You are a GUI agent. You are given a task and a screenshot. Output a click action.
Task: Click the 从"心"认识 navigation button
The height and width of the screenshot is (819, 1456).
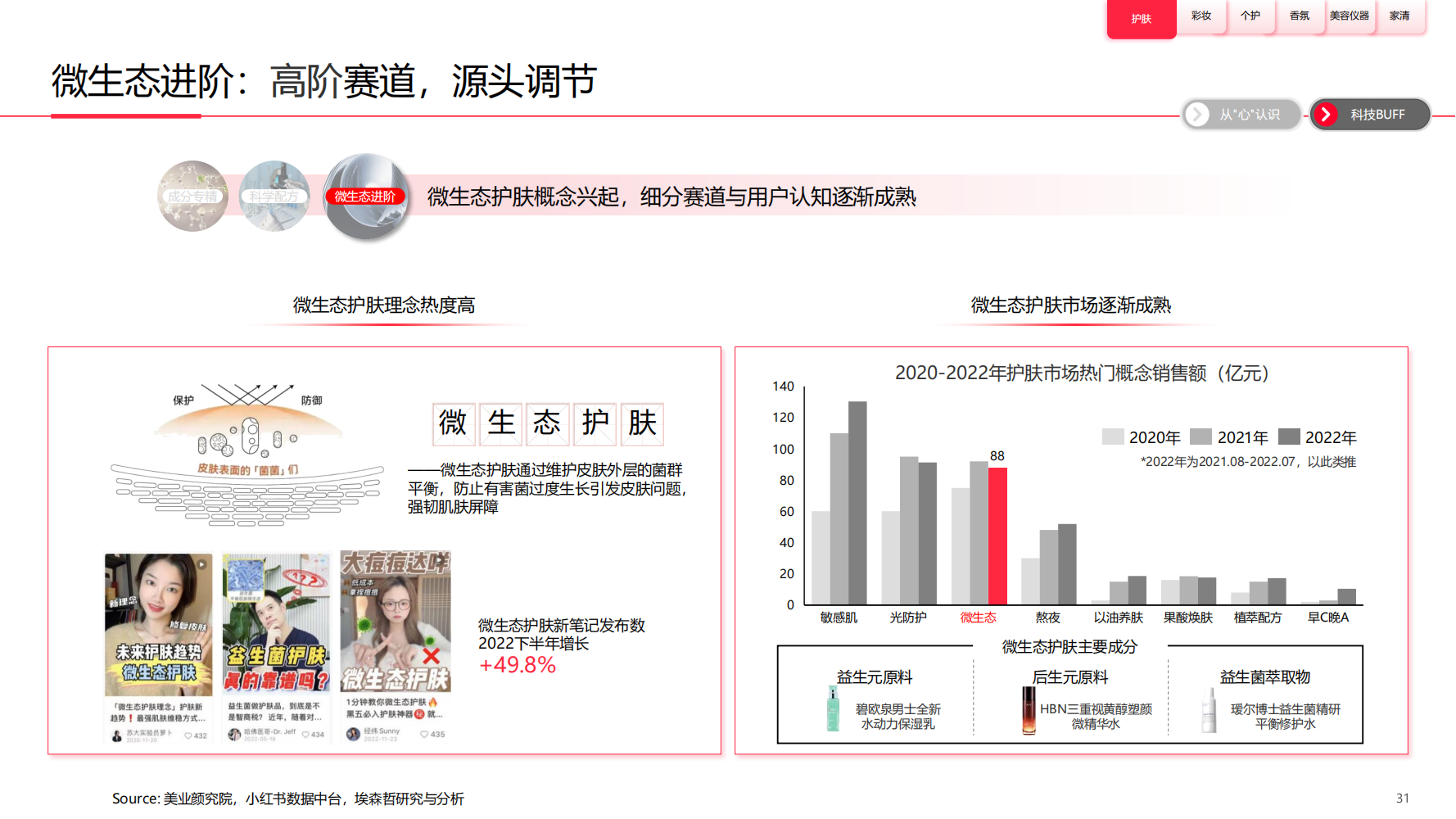point(1241,115)
